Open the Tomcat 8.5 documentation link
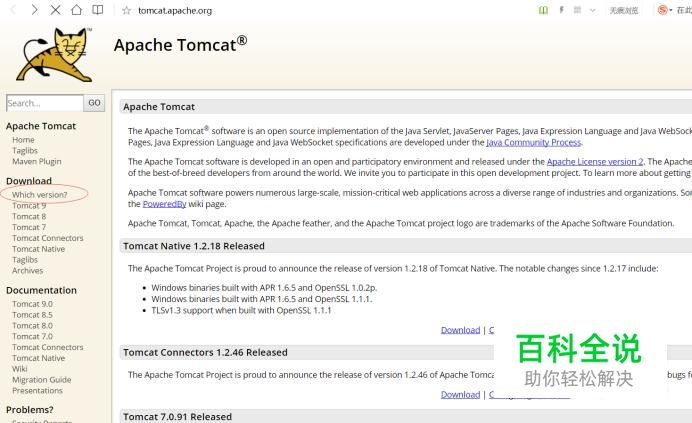 click(x=32, y=315)
